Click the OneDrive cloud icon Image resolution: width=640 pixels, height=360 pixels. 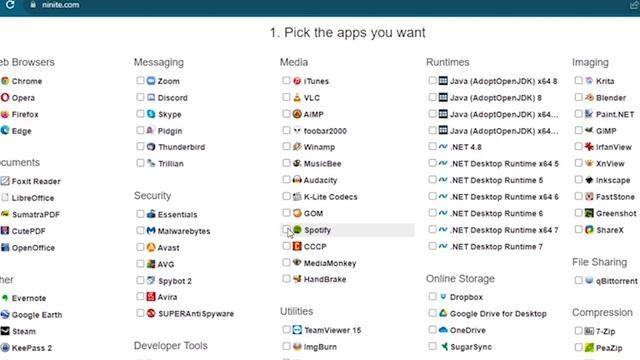[x=443, y=330]
